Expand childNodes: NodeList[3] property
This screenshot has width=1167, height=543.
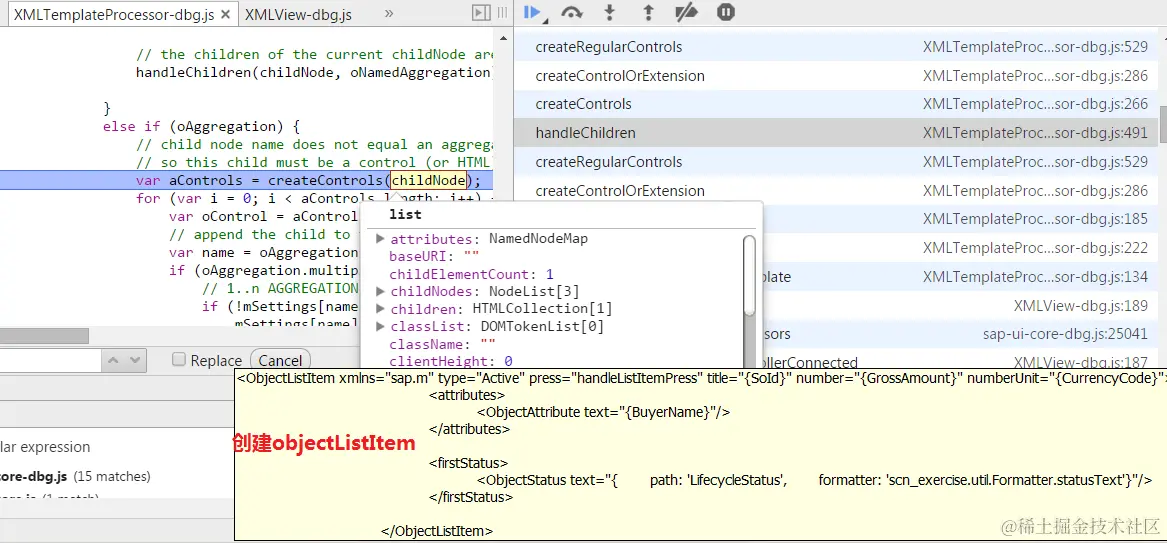380,291
